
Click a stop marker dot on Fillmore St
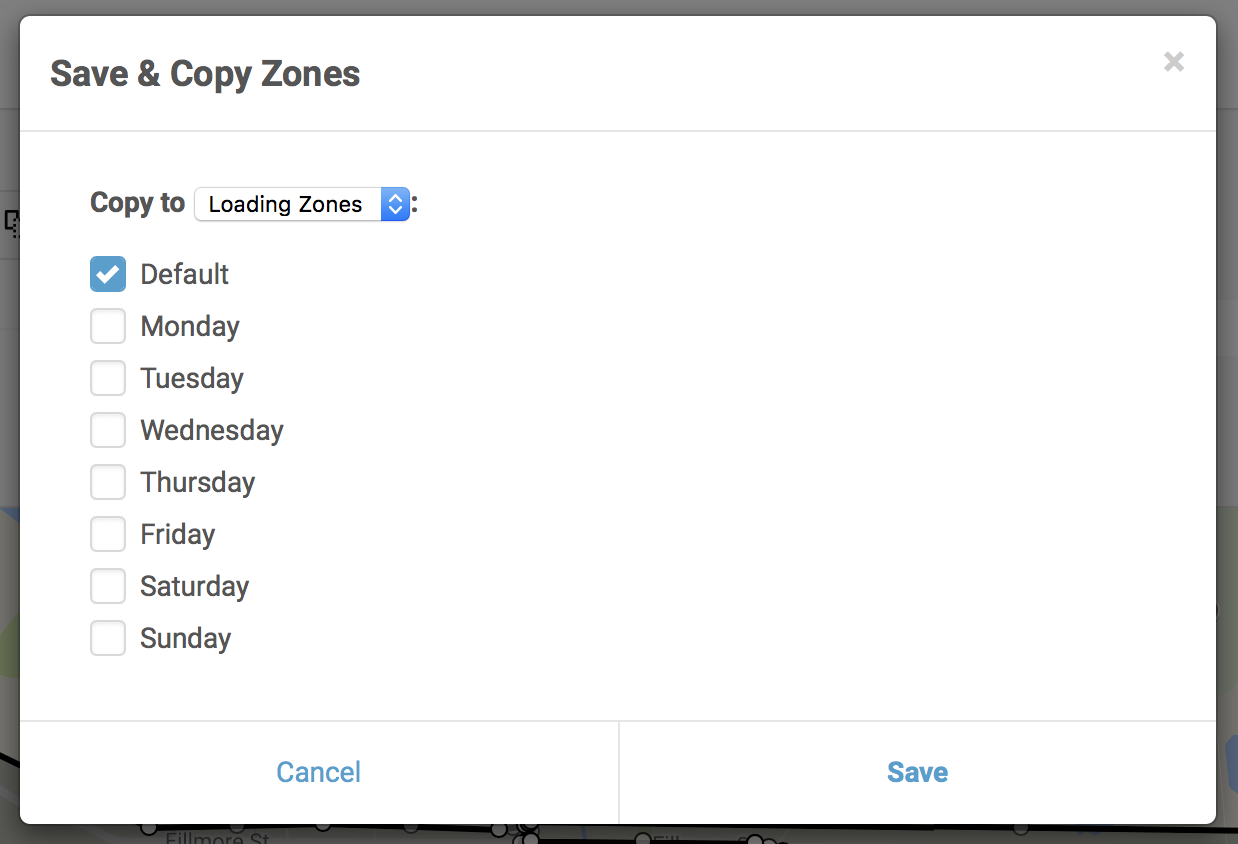pyautogui.click(x=148, y=828)
